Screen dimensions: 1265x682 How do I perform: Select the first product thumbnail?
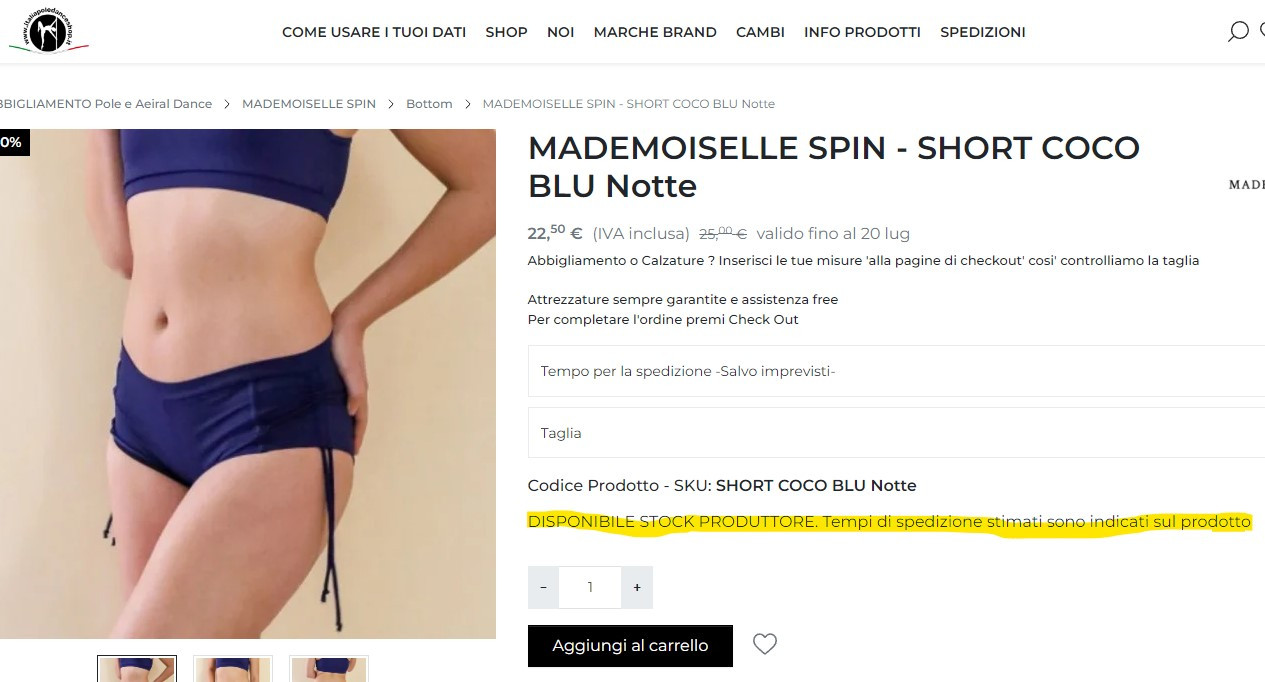pyautogui.click(x=137, y=669)
